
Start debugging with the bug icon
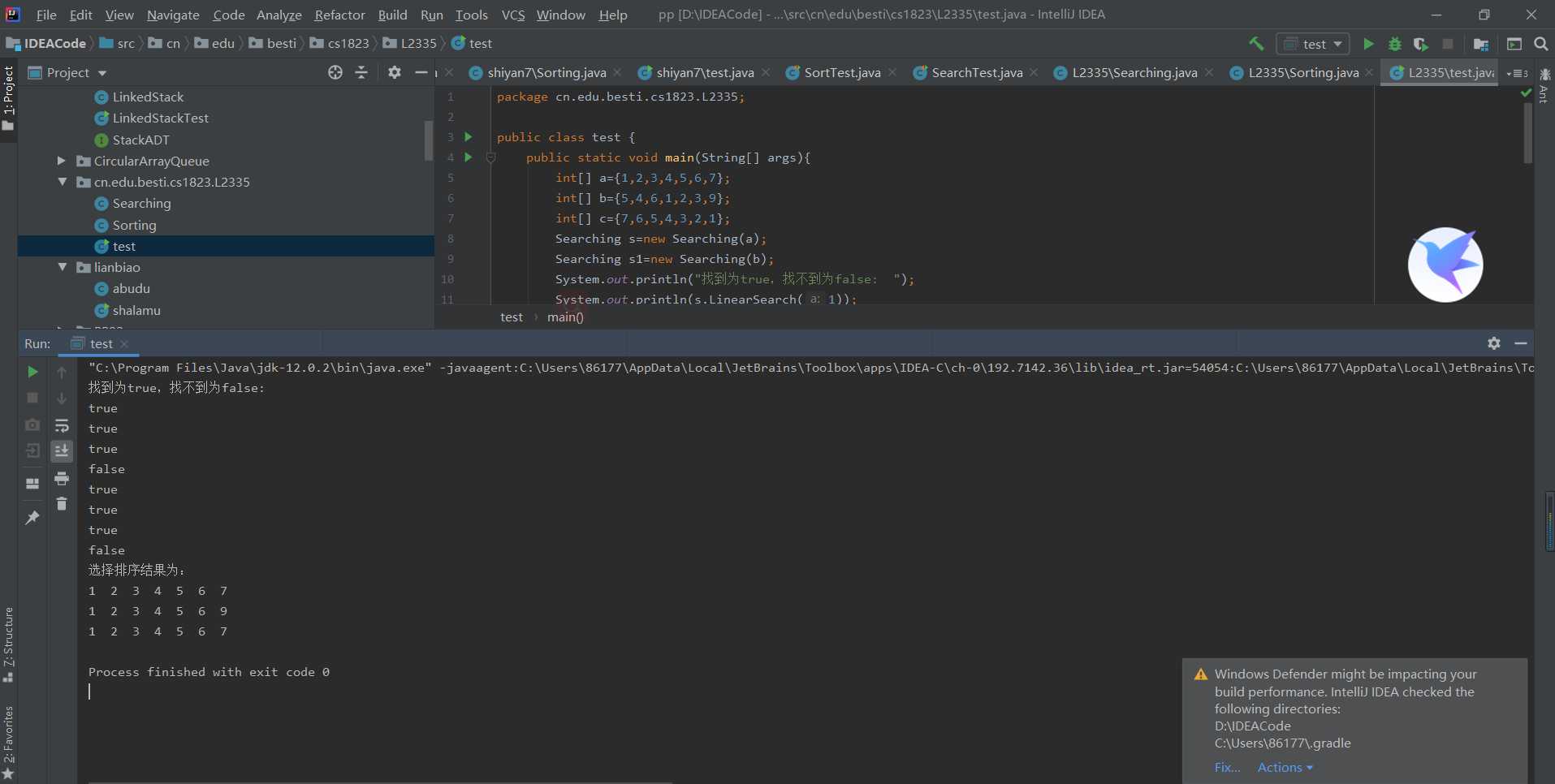point(1395,44)
